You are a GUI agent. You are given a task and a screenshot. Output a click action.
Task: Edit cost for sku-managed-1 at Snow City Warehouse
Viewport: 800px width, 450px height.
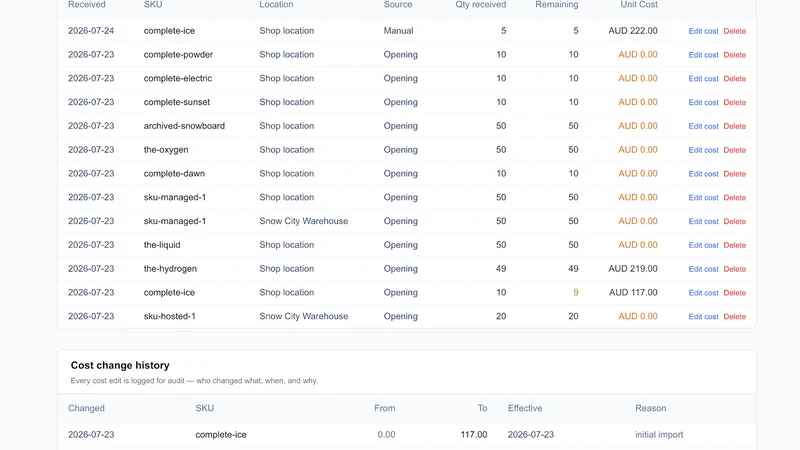click(703, 221)
